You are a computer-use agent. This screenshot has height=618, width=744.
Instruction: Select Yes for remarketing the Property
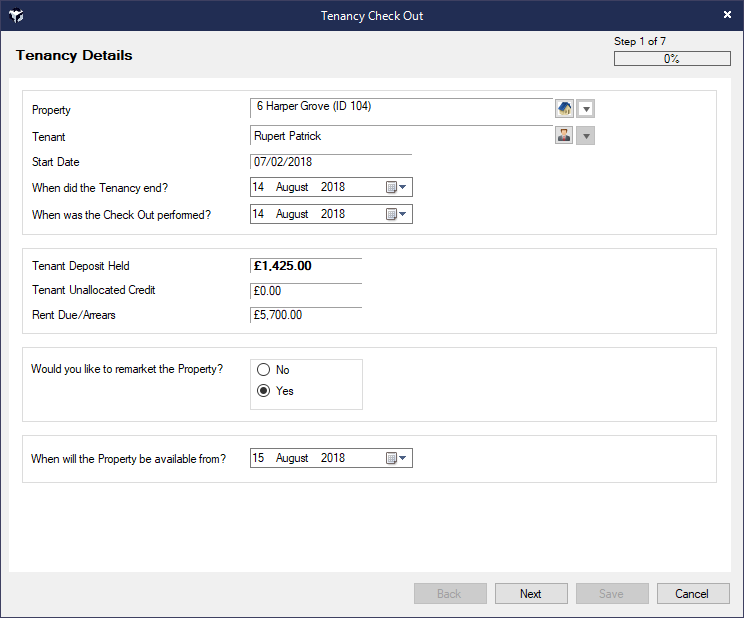[x=264, y=391]
